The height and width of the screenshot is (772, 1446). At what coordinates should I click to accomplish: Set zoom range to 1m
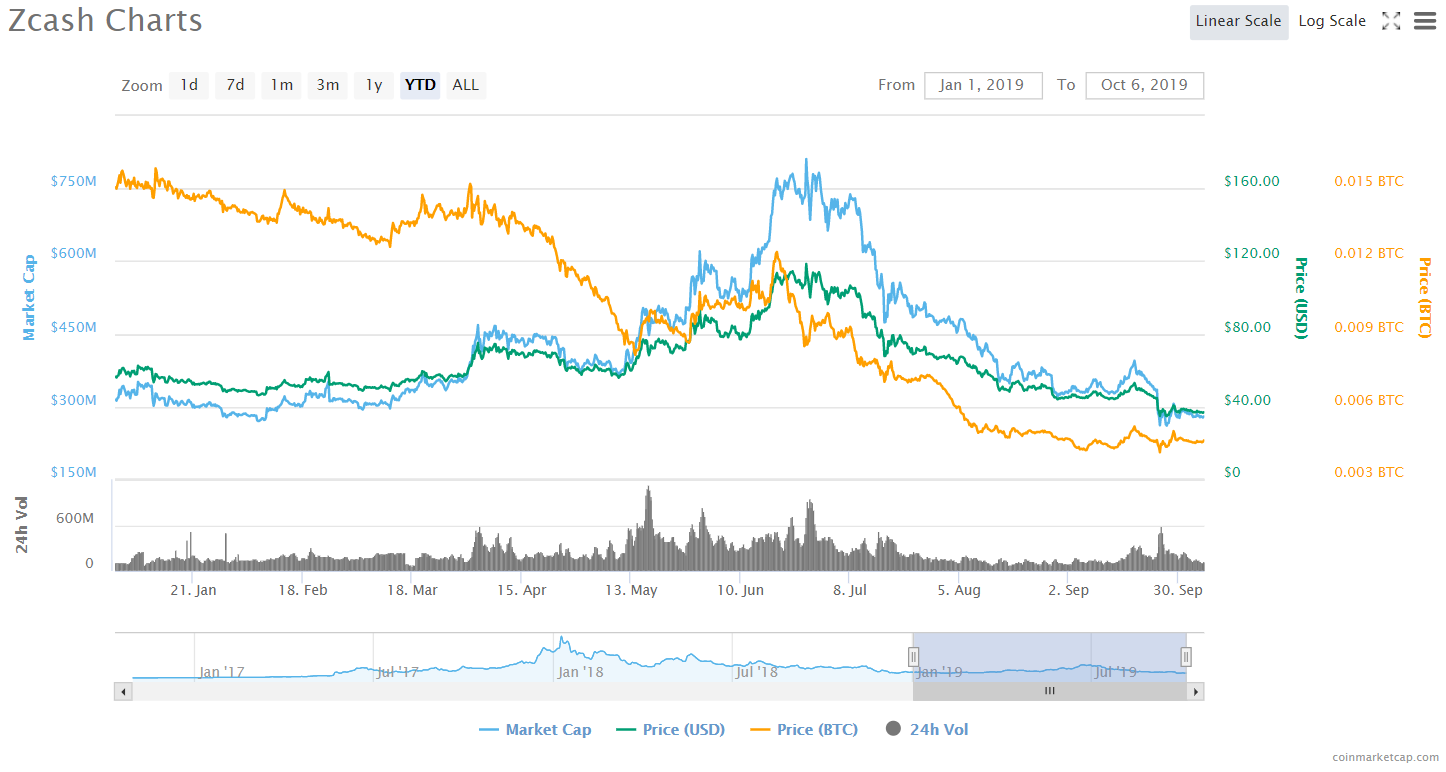tap(282, 85)
